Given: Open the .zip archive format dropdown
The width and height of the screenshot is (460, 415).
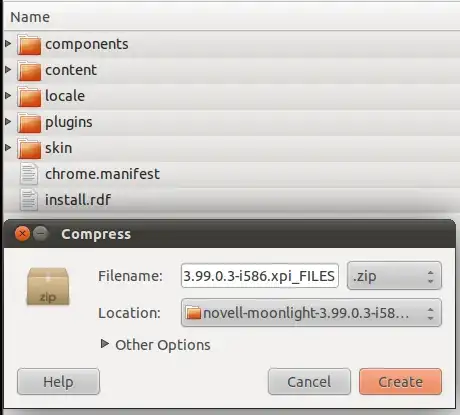Looking at the screenshot, I should 394,276.
